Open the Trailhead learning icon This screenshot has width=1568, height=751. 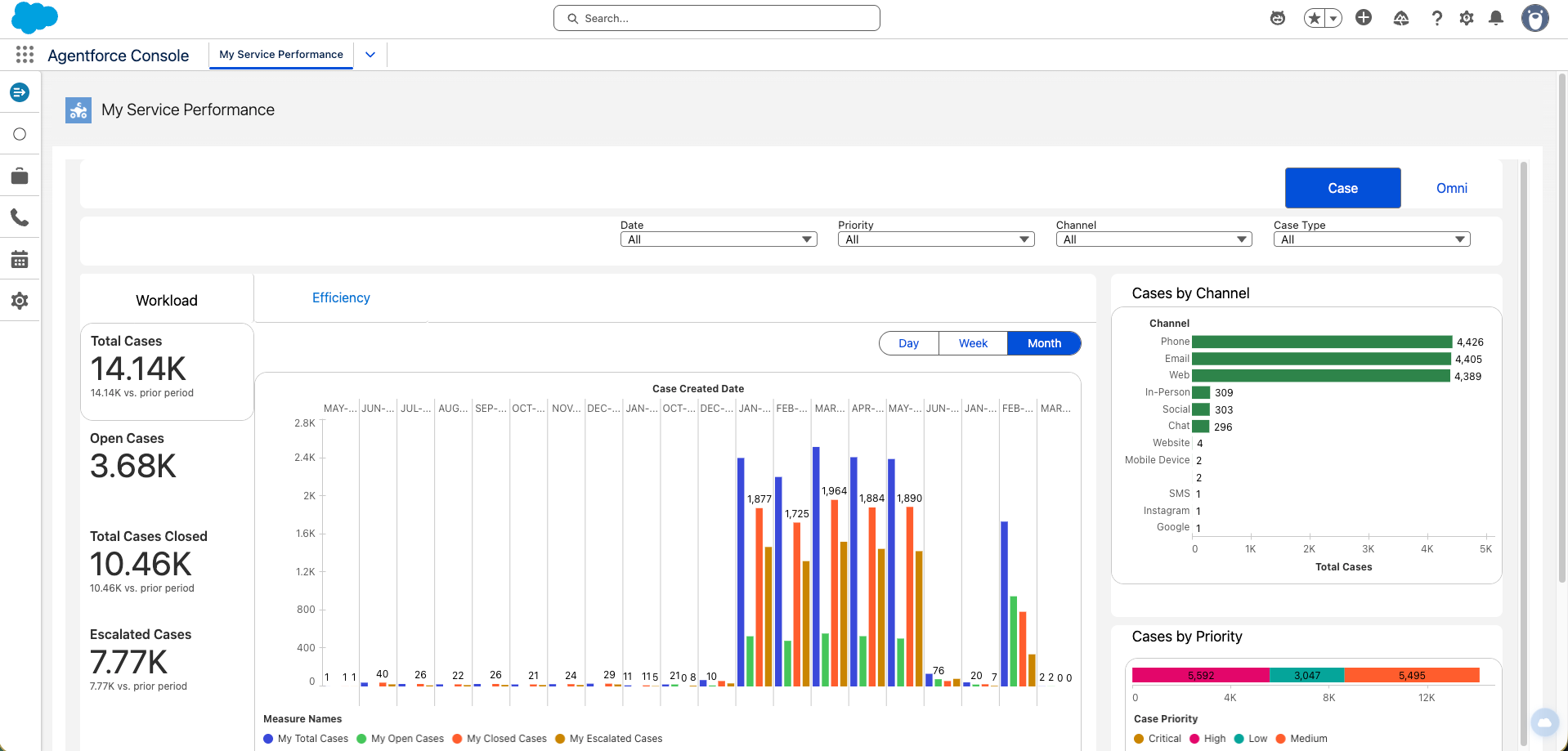[x=1401, y=18]
